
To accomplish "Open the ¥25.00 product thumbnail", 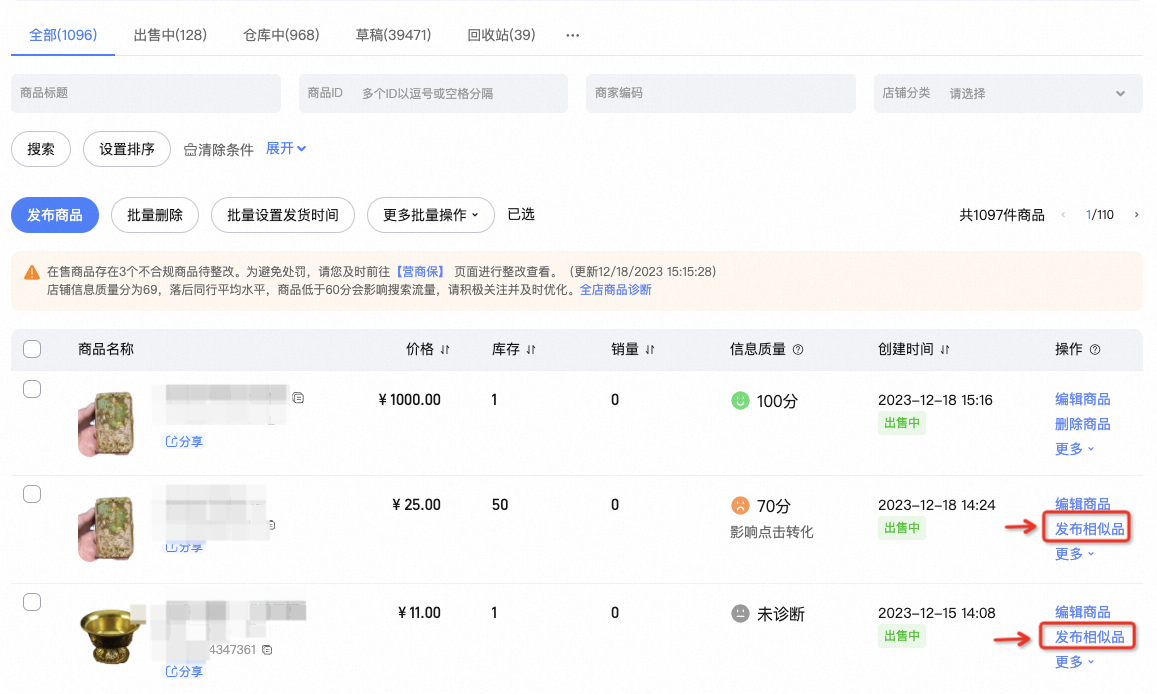I will pyautogui.click(x=106, y=529).
